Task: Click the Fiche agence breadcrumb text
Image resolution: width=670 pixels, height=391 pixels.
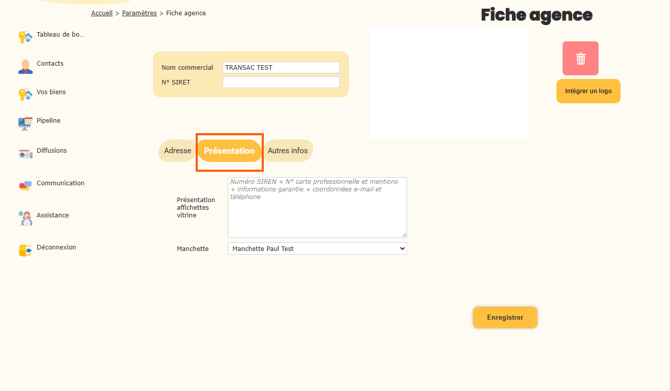Action: pyautogui.click(x=186, y=13)
